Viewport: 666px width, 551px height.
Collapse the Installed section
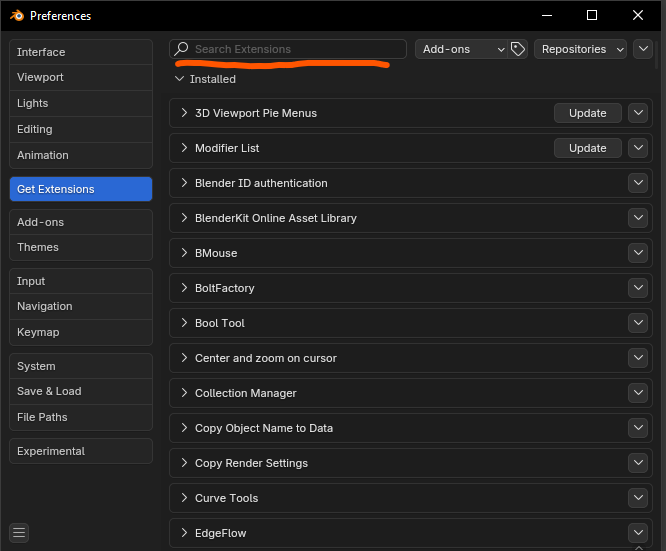180,79
